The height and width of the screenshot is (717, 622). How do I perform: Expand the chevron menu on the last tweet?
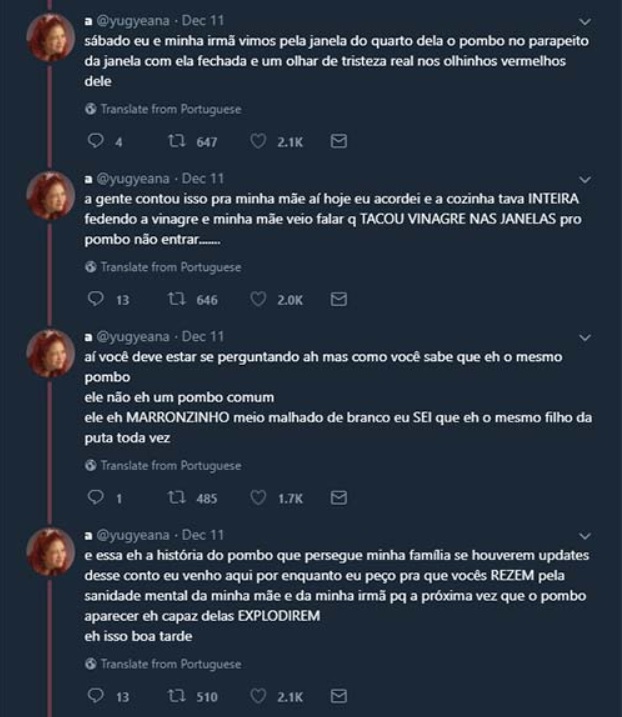pyautogui.click(x=585, y=535)
